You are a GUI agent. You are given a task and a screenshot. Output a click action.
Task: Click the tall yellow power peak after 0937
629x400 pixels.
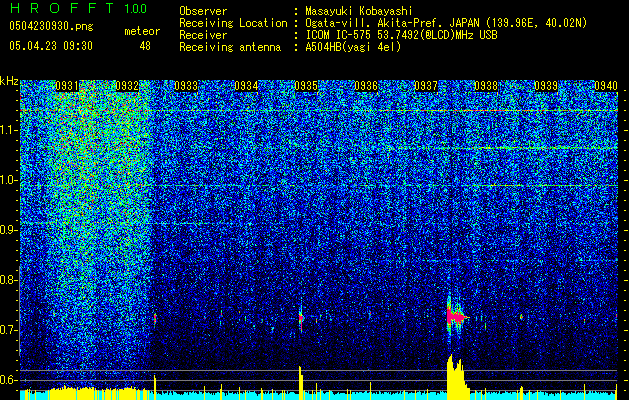457,377
